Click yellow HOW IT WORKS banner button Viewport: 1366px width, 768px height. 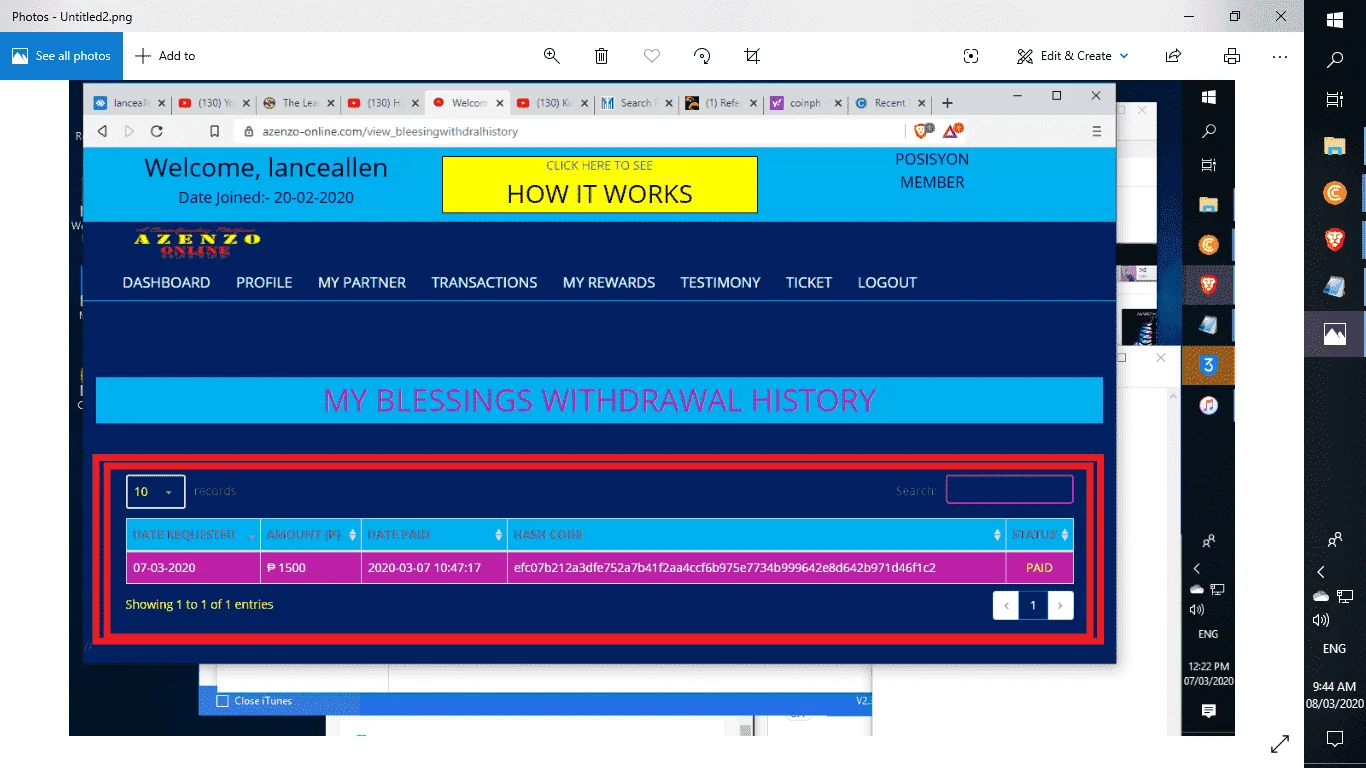click(x=600, y=184)
